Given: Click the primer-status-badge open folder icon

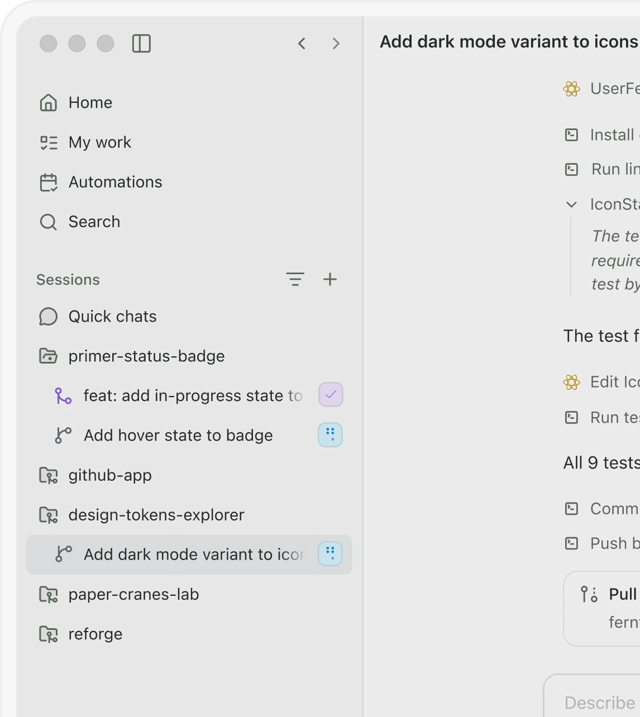Looking at the screenshot, I should tap(48, 356).
